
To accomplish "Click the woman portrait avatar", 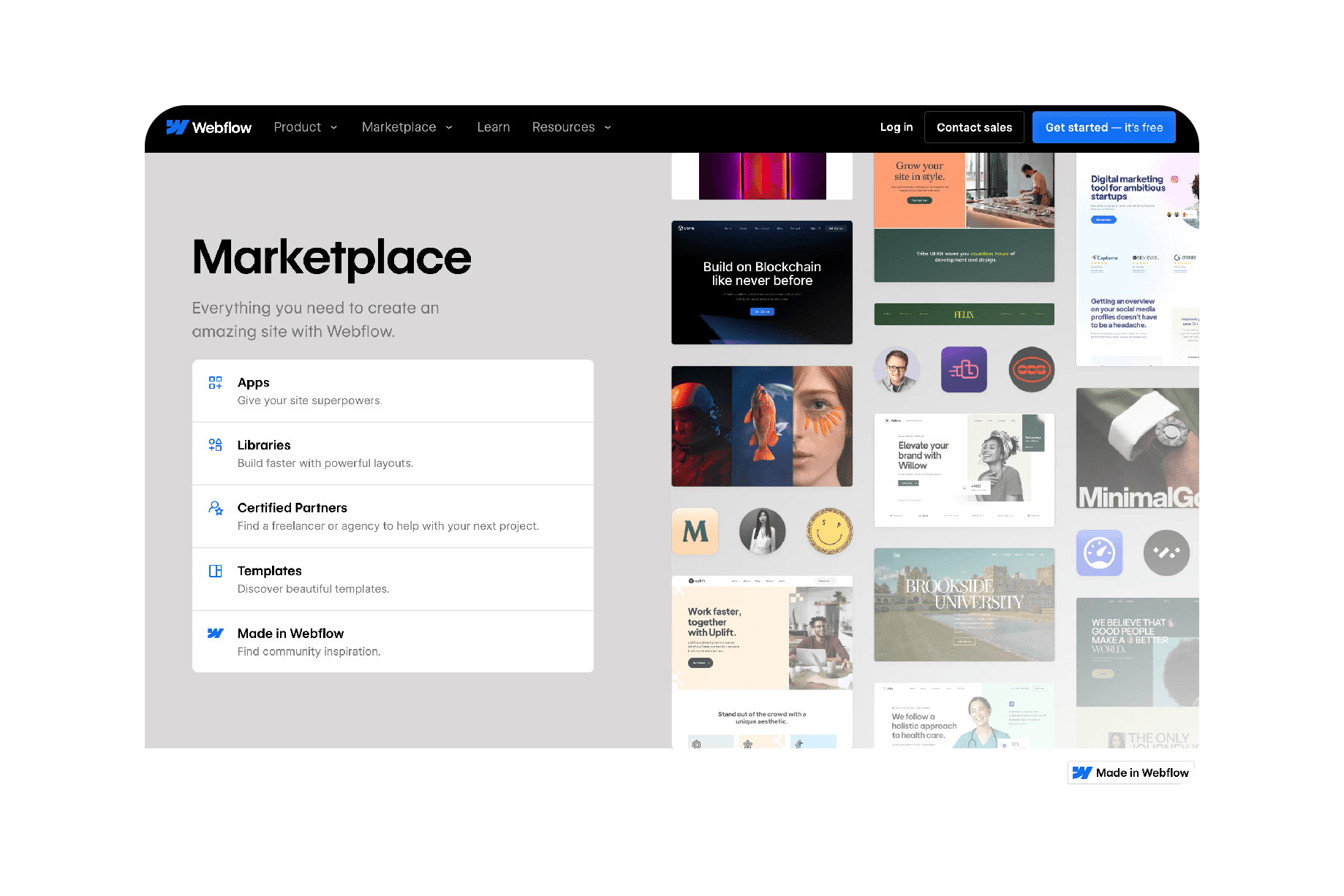I will pyautogui.click(x=763, y=531).
